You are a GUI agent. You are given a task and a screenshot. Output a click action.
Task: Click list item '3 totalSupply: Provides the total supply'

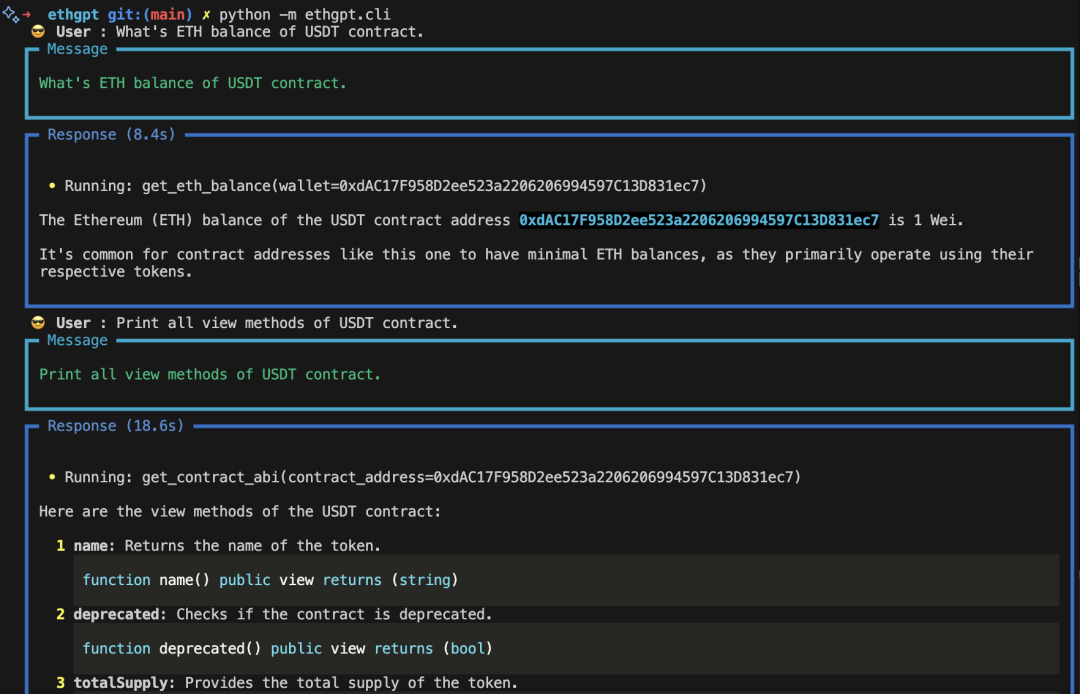point(287,683)
